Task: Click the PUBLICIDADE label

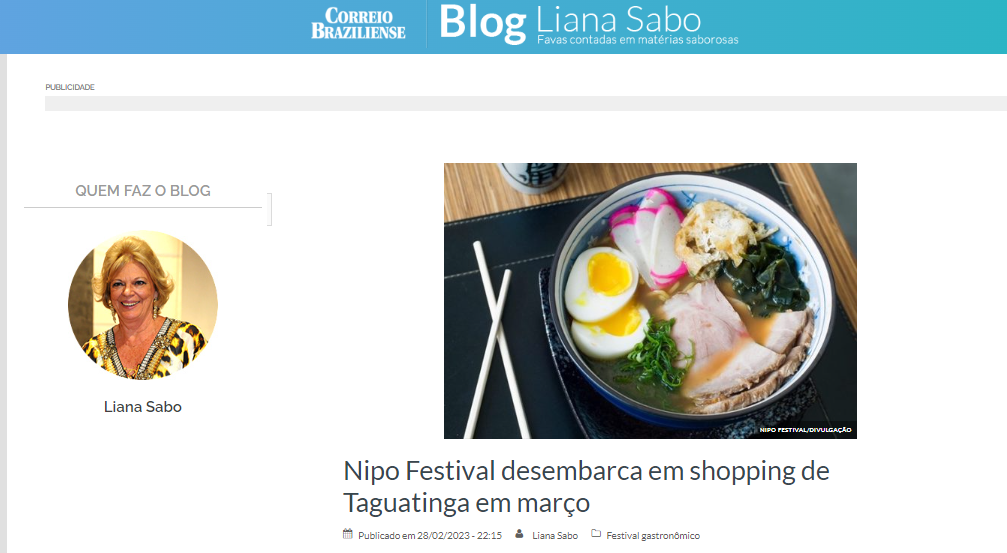Action: (70, 87)
